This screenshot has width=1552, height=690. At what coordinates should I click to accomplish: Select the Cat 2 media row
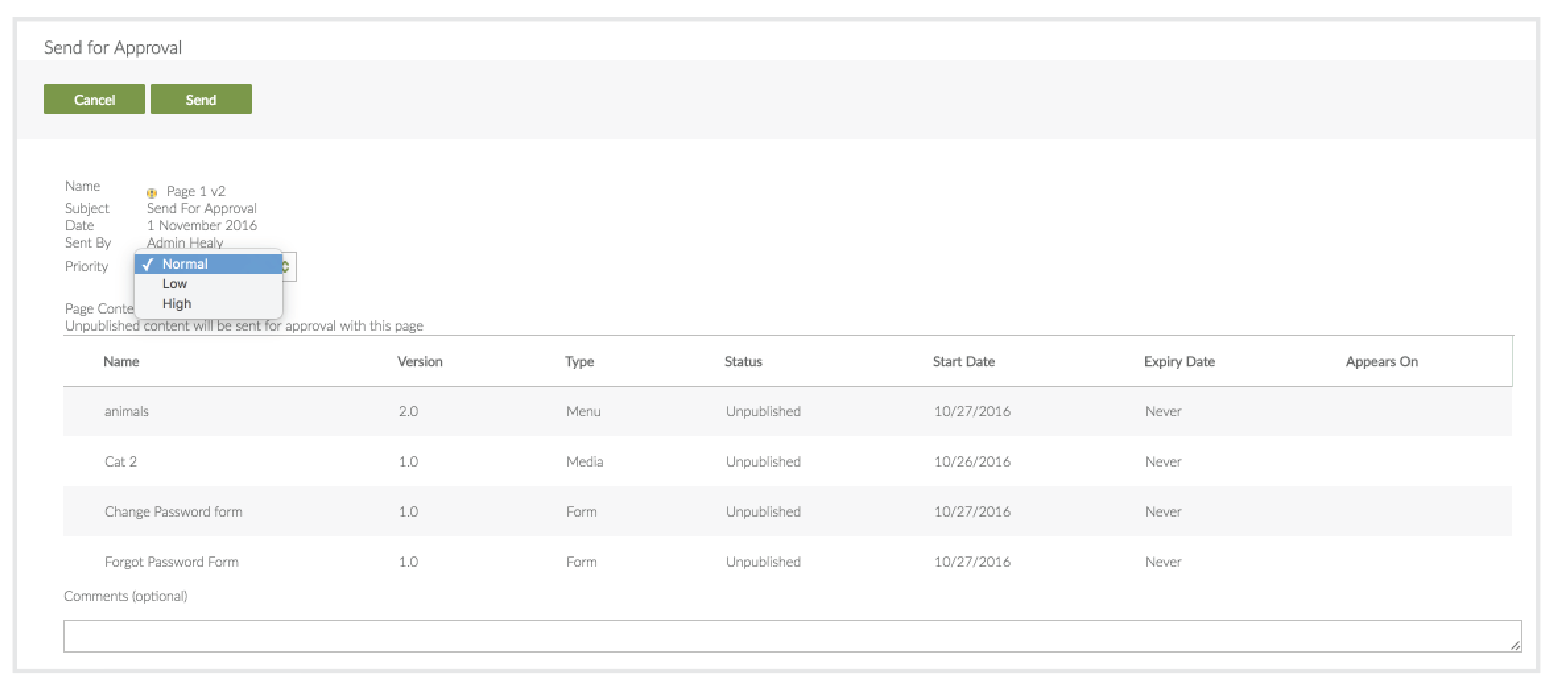(x=121, y=462)
